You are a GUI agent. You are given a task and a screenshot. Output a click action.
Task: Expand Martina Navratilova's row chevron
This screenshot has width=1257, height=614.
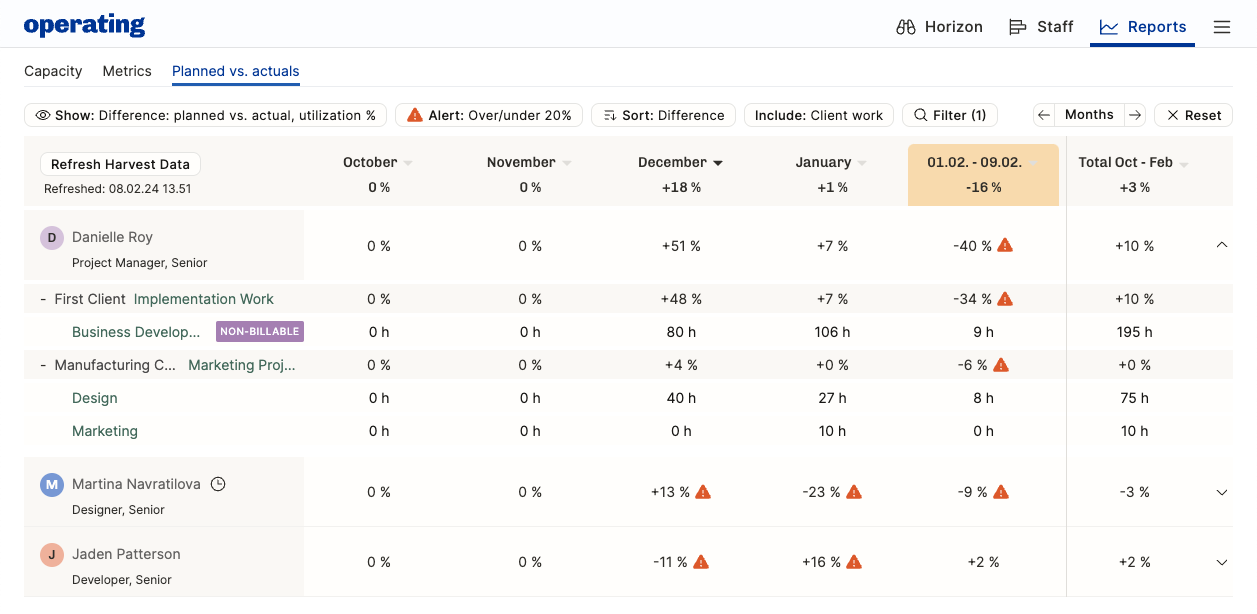pyautogui.click(x=1221, y=492)
